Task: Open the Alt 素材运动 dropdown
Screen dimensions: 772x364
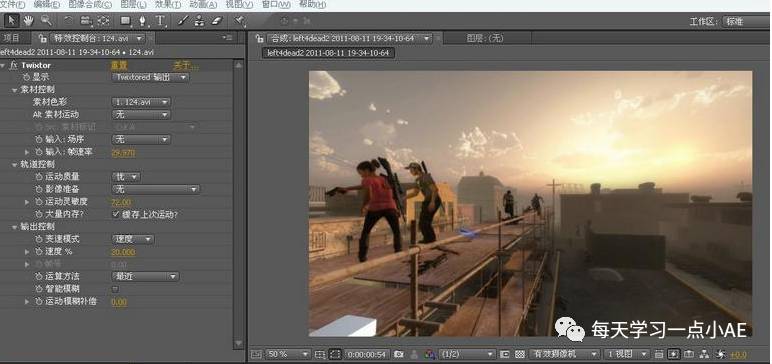Action: pos(141,114)
